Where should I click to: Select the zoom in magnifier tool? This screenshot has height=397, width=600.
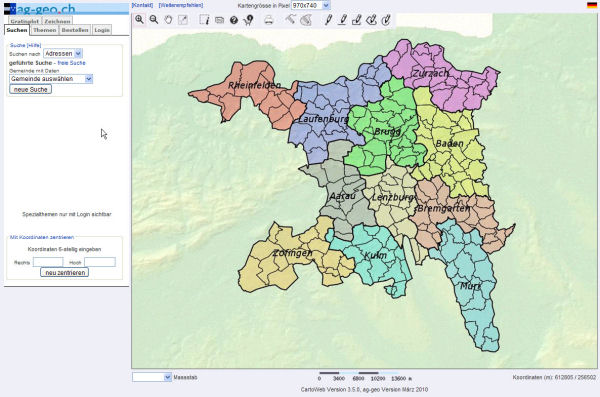[x=139, y=20]
